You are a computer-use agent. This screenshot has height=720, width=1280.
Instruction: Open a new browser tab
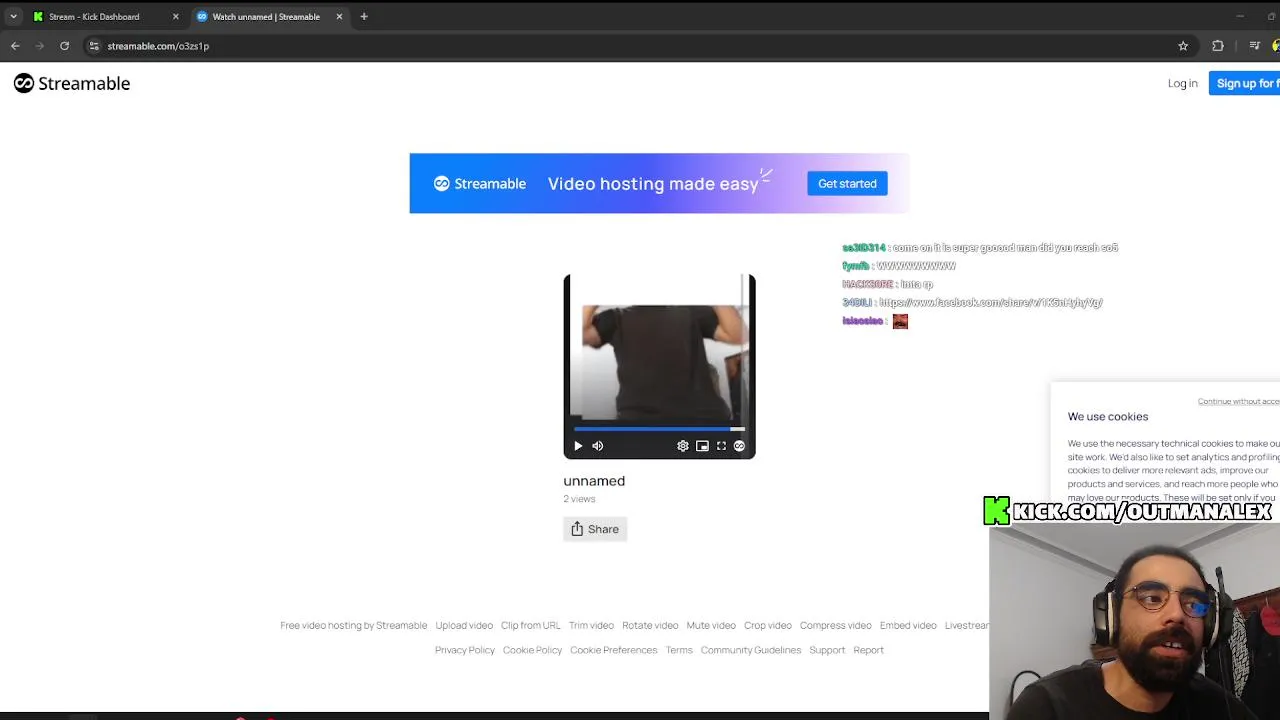[364, 16]
